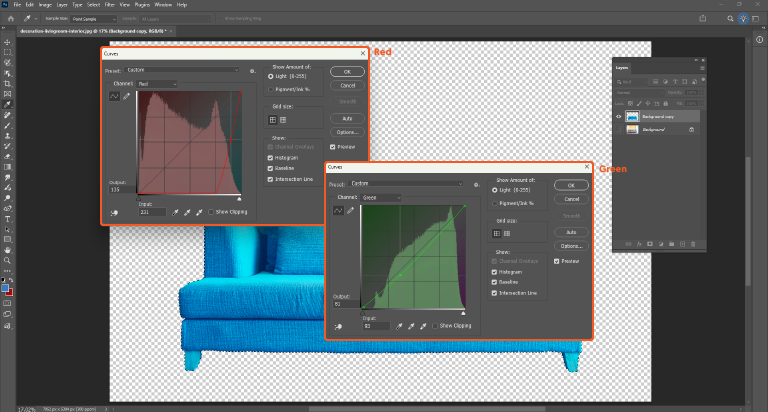Select the Brush tool

tap(7, 125)
